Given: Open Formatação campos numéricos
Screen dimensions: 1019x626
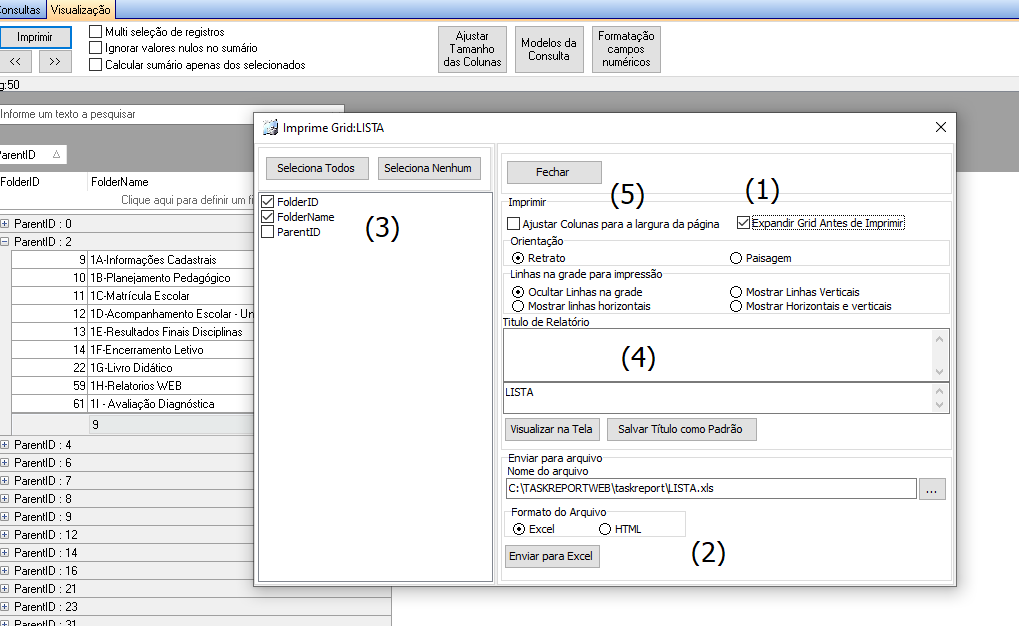Looking at the screenshot, I should (x=626, y=49).
